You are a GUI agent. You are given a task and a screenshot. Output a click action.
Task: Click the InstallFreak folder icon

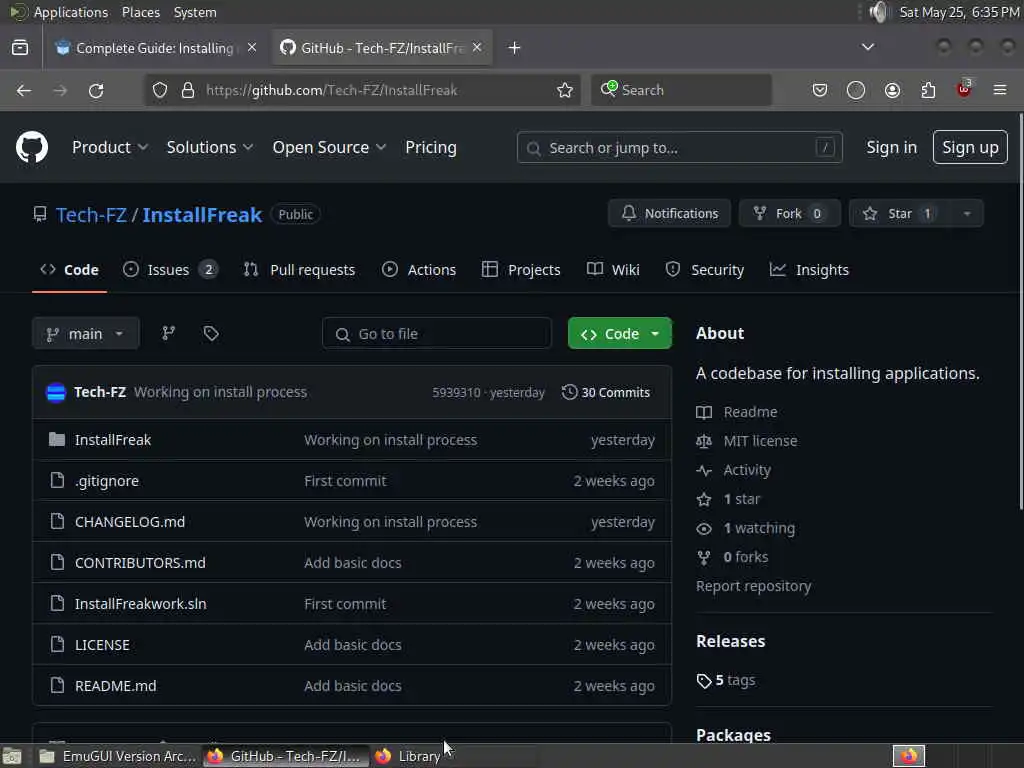pyautogui.click(x=57, y=440)
